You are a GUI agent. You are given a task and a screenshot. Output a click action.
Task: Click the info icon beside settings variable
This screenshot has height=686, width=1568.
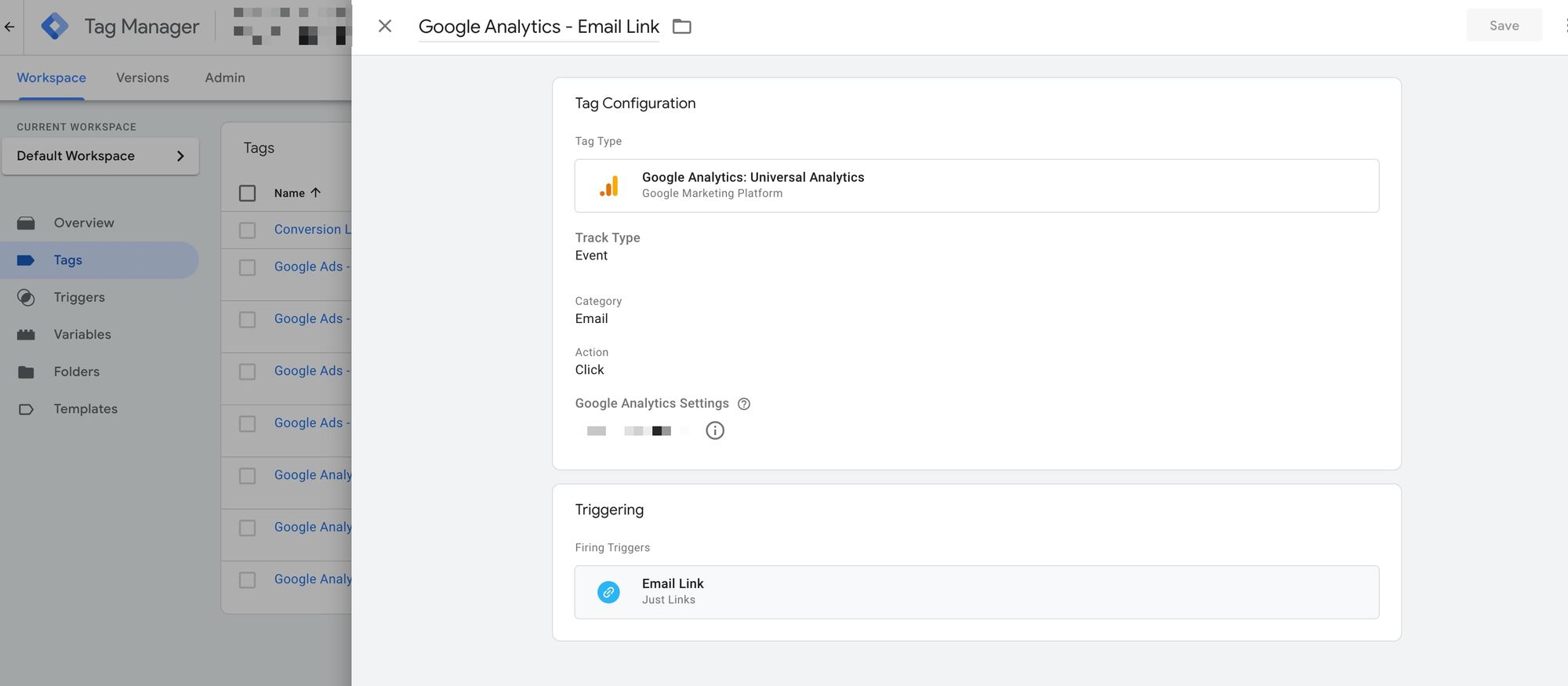(715, 430)
